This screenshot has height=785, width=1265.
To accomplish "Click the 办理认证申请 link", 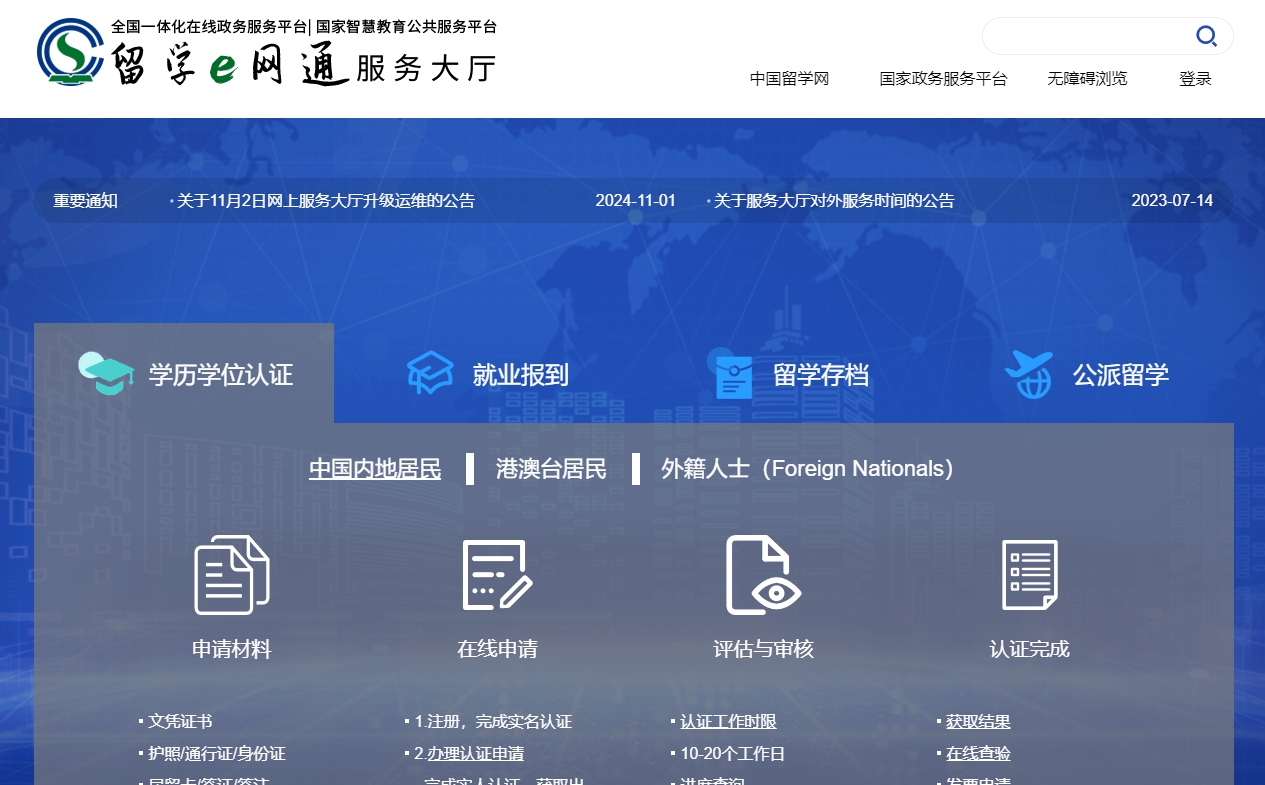I will point(475,753).
